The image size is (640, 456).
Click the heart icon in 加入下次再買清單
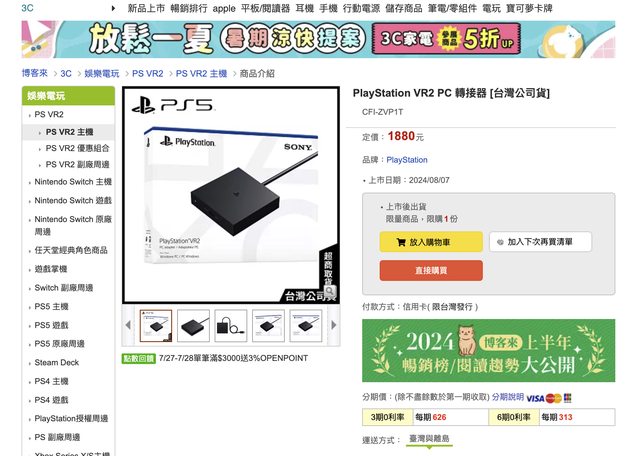coord(500,242)
